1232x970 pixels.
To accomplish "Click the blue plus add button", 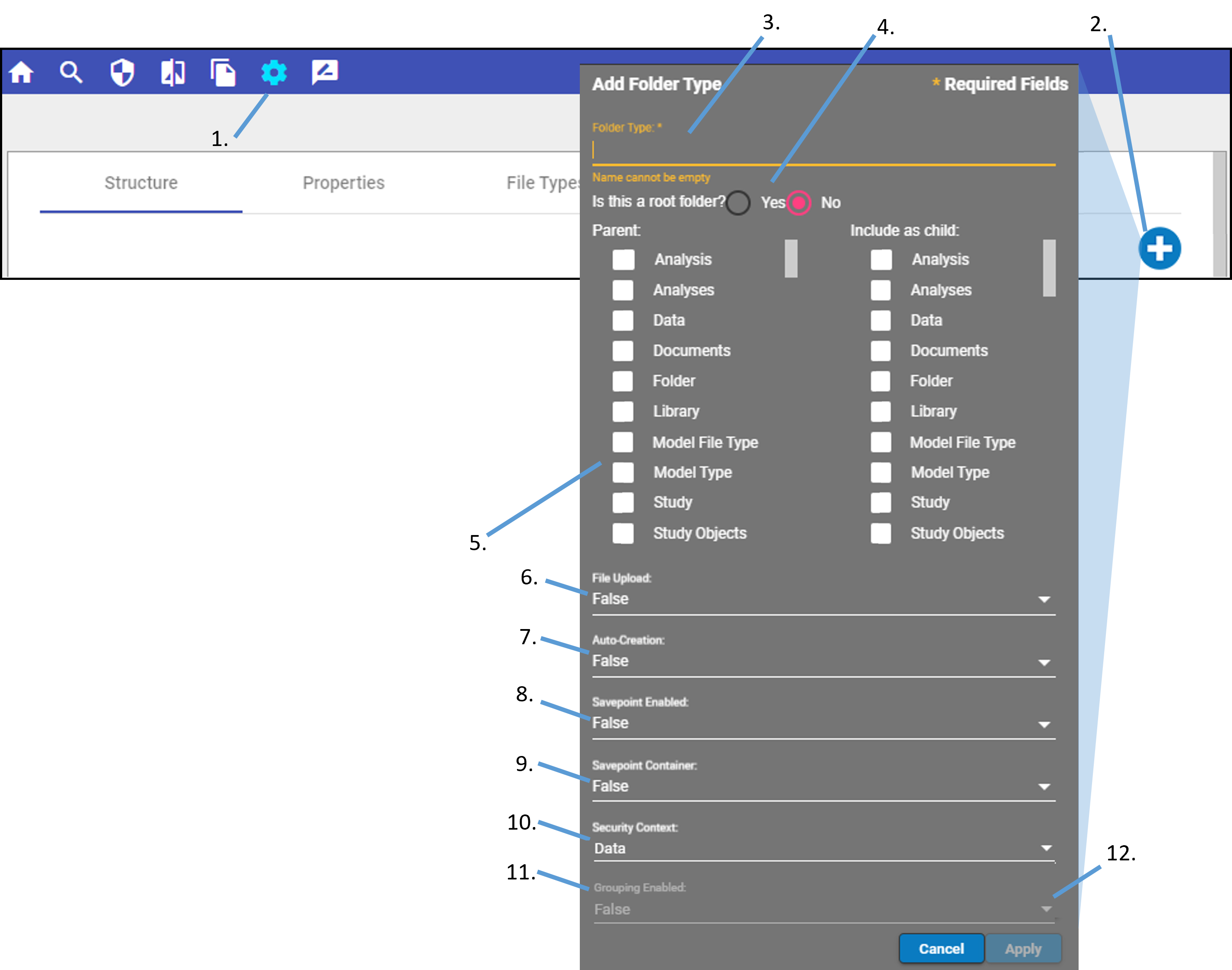I will [x=1159, y=249].
